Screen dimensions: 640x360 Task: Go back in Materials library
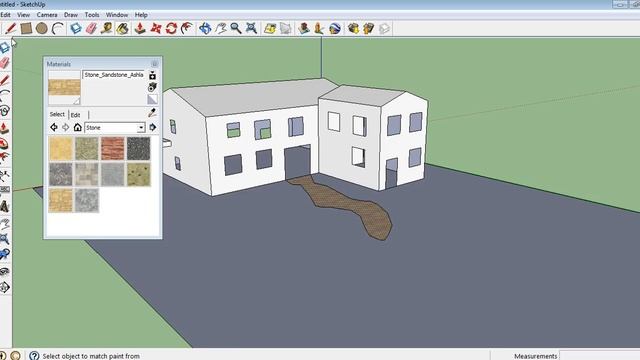coord(53,127)
